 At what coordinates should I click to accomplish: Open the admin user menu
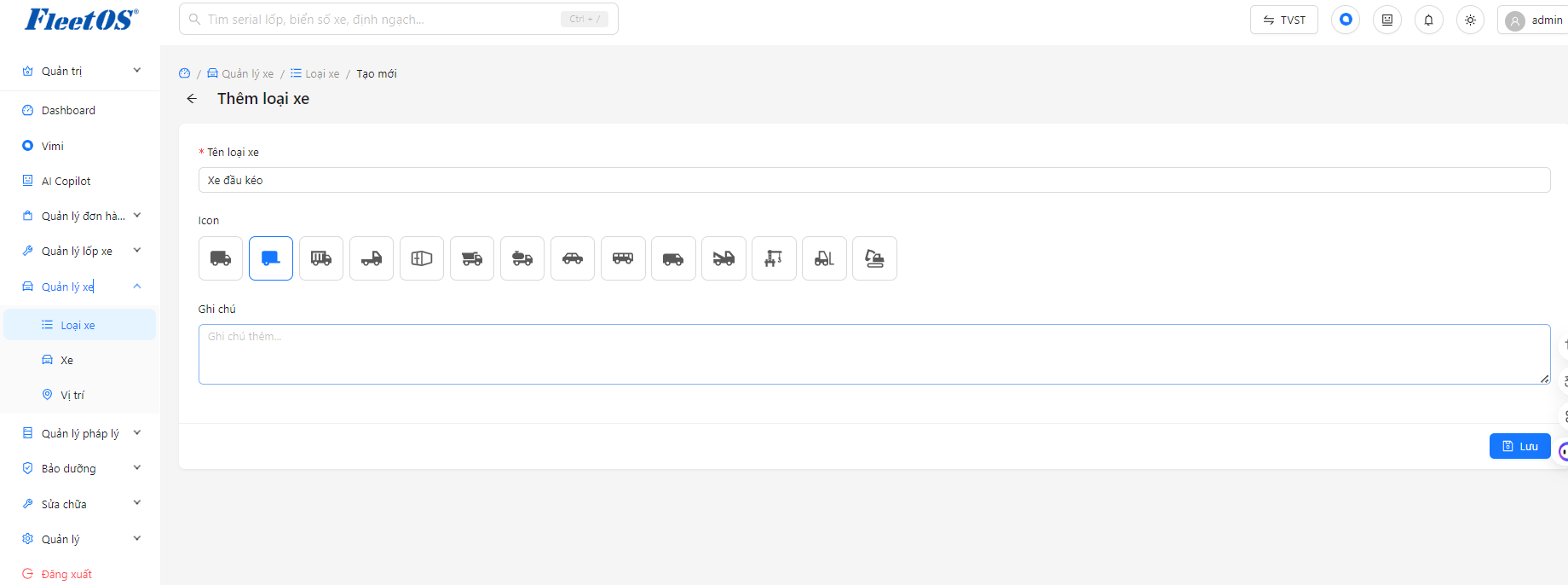tap(1534, 20)
